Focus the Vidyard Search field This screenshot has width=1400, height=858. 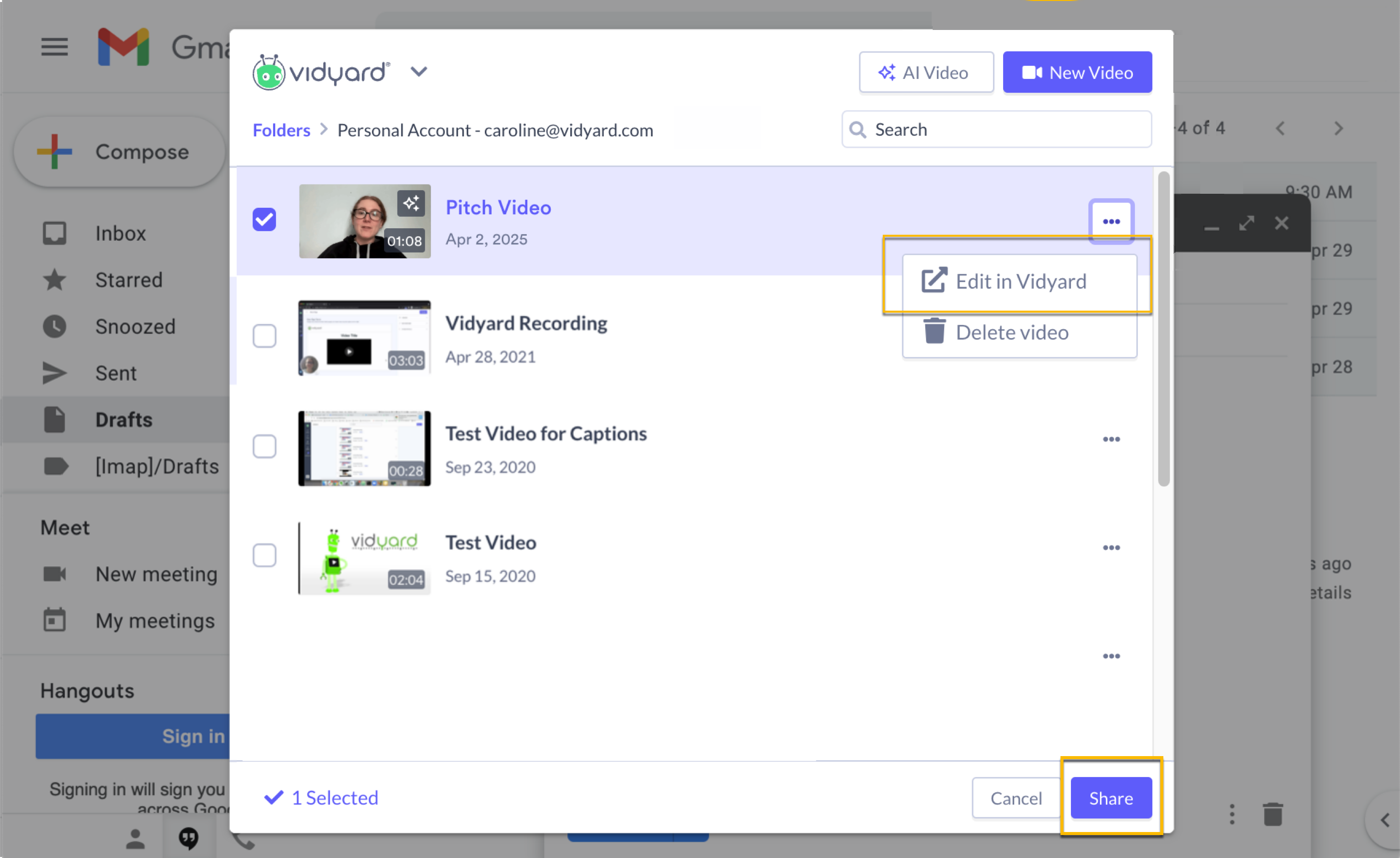pyautogui.click(x=997, y=129)
